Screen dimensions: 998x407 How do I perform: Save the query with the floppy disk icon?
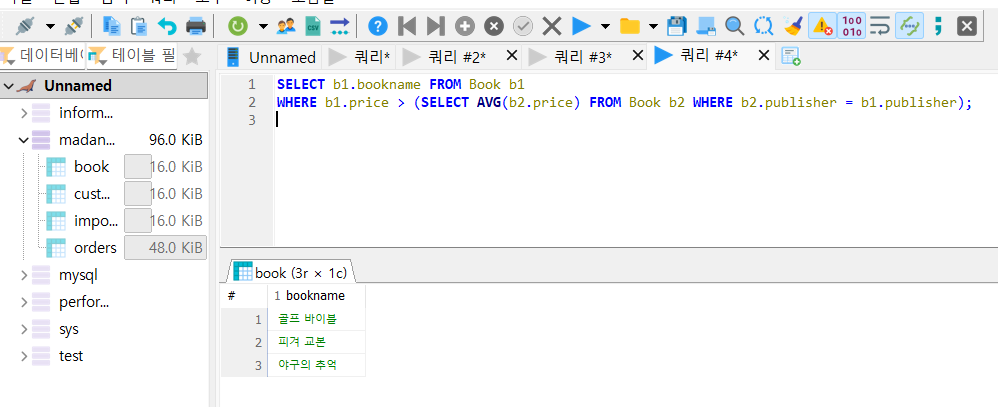pyautogui.click(x=677, y=26)
